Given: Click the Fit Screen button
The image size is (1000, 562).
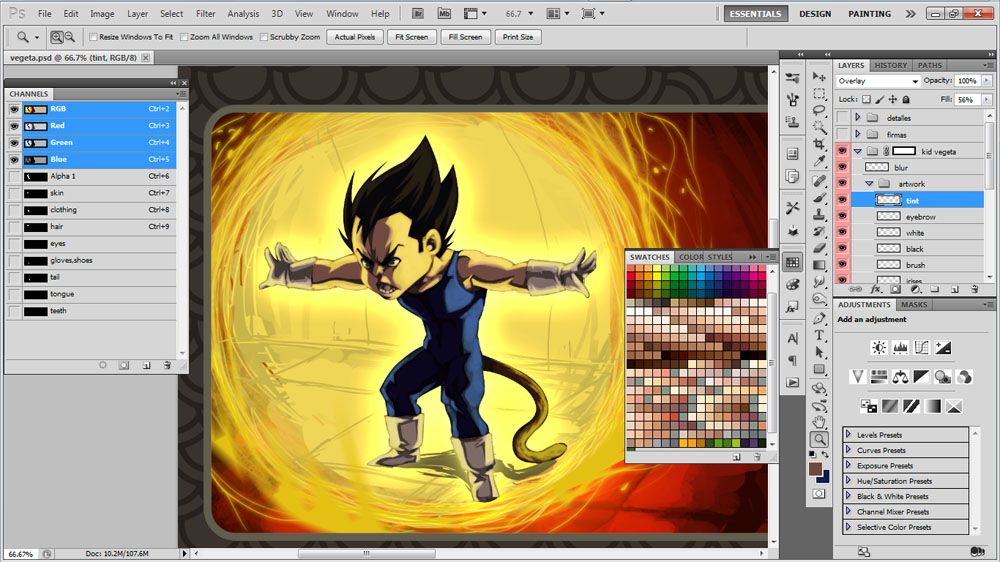Looking at the screenshot, I should [x=411, y=37].
